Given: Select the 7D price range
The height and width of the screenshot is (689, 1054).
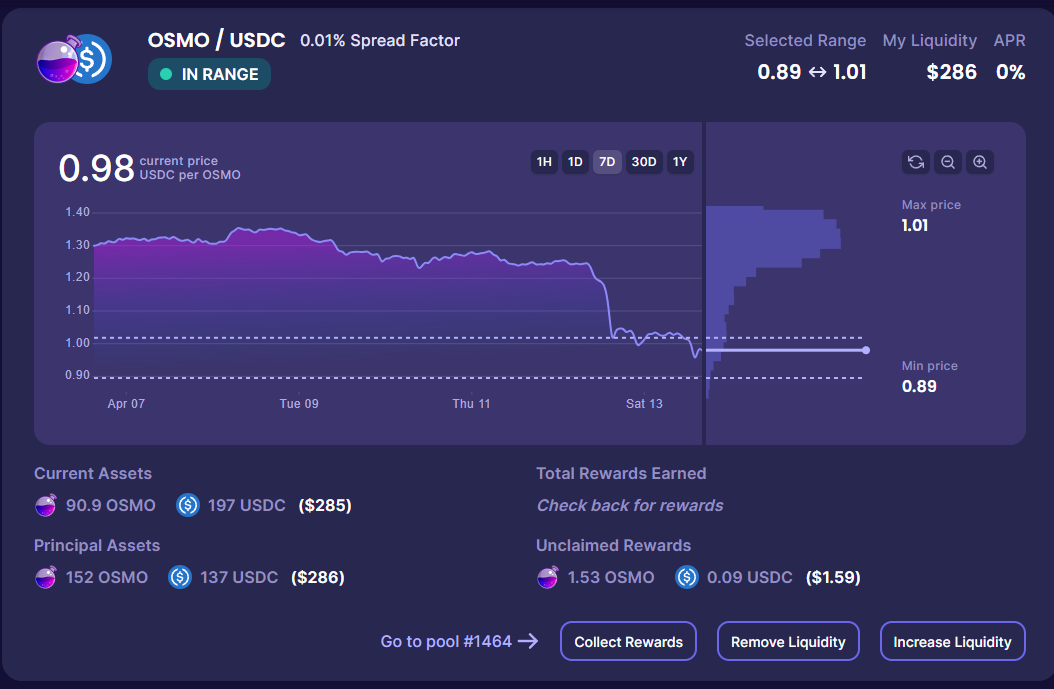Looking at the screenshot, I should coord(607,162).
